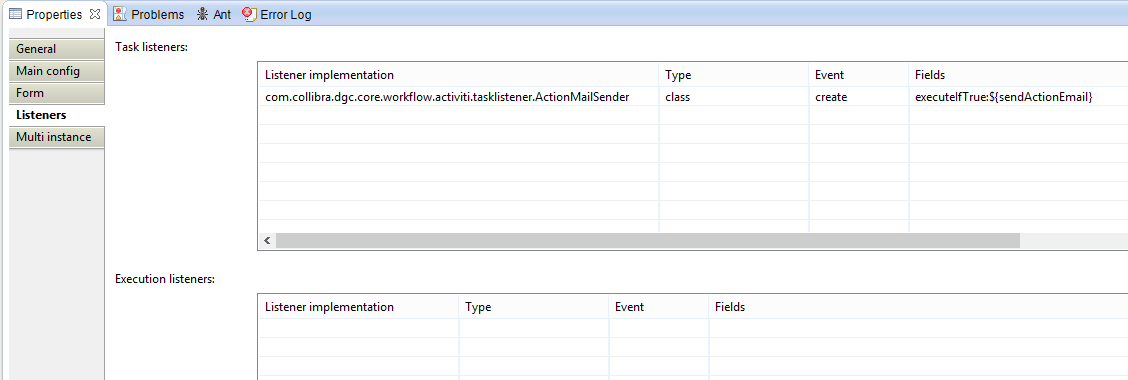The height and width of the screenshot is (380, 1128).
Task: Click the Properties table icon
Action: (x=15, y=14)
